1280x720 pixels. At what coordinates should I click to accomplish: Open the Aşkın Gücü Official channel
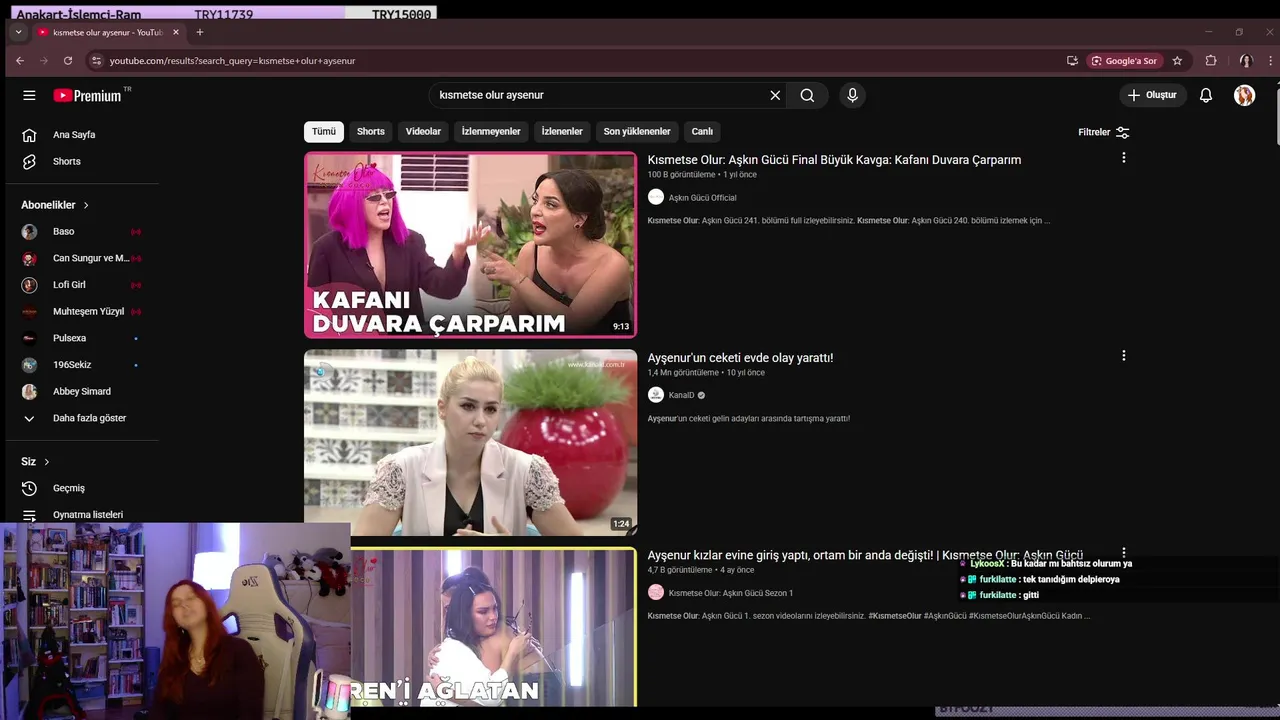tap(702, 198)
